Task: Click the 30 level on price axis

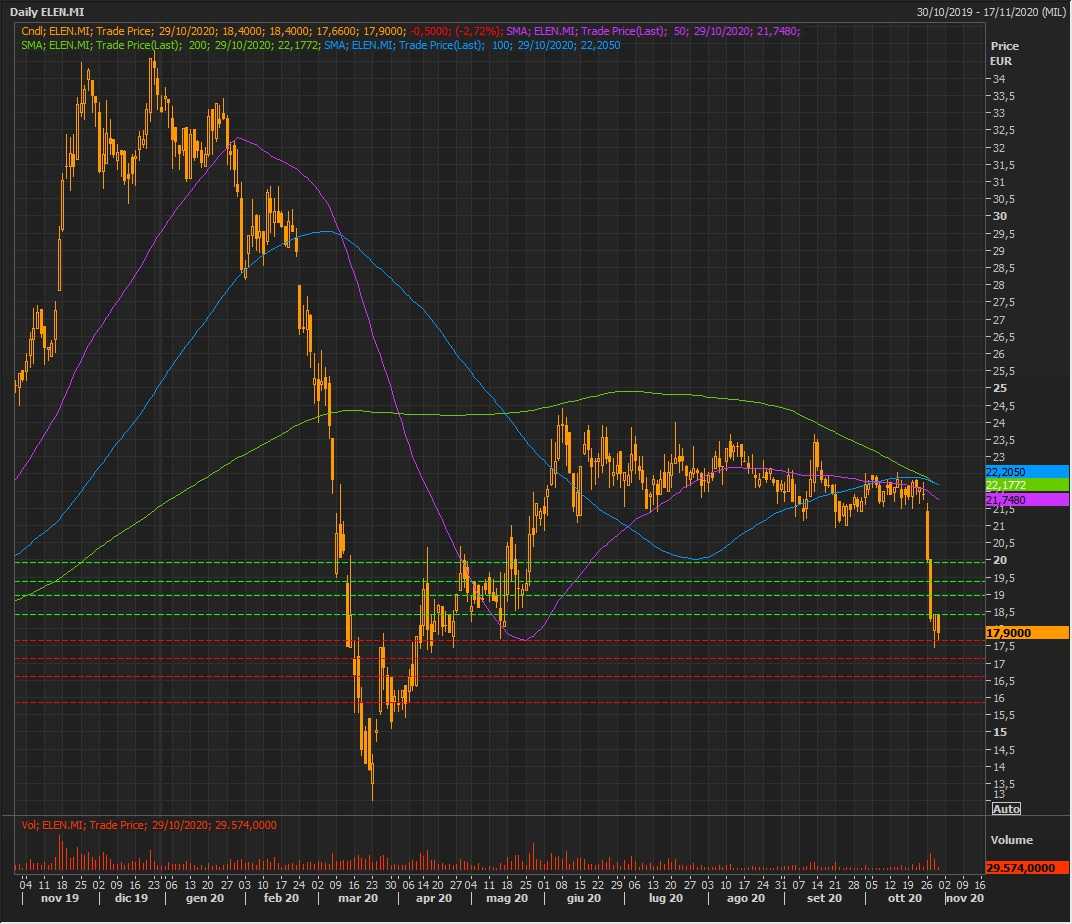Action: click(x=998, y=216)
